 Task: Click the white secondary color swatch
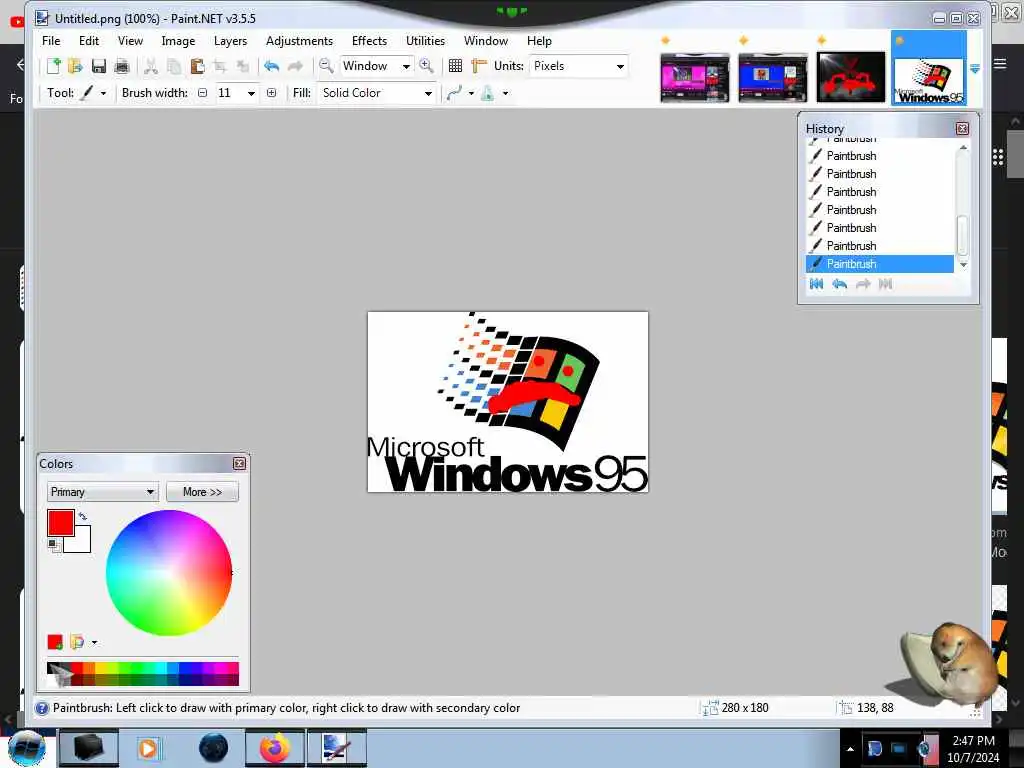[x=81, y=543]
